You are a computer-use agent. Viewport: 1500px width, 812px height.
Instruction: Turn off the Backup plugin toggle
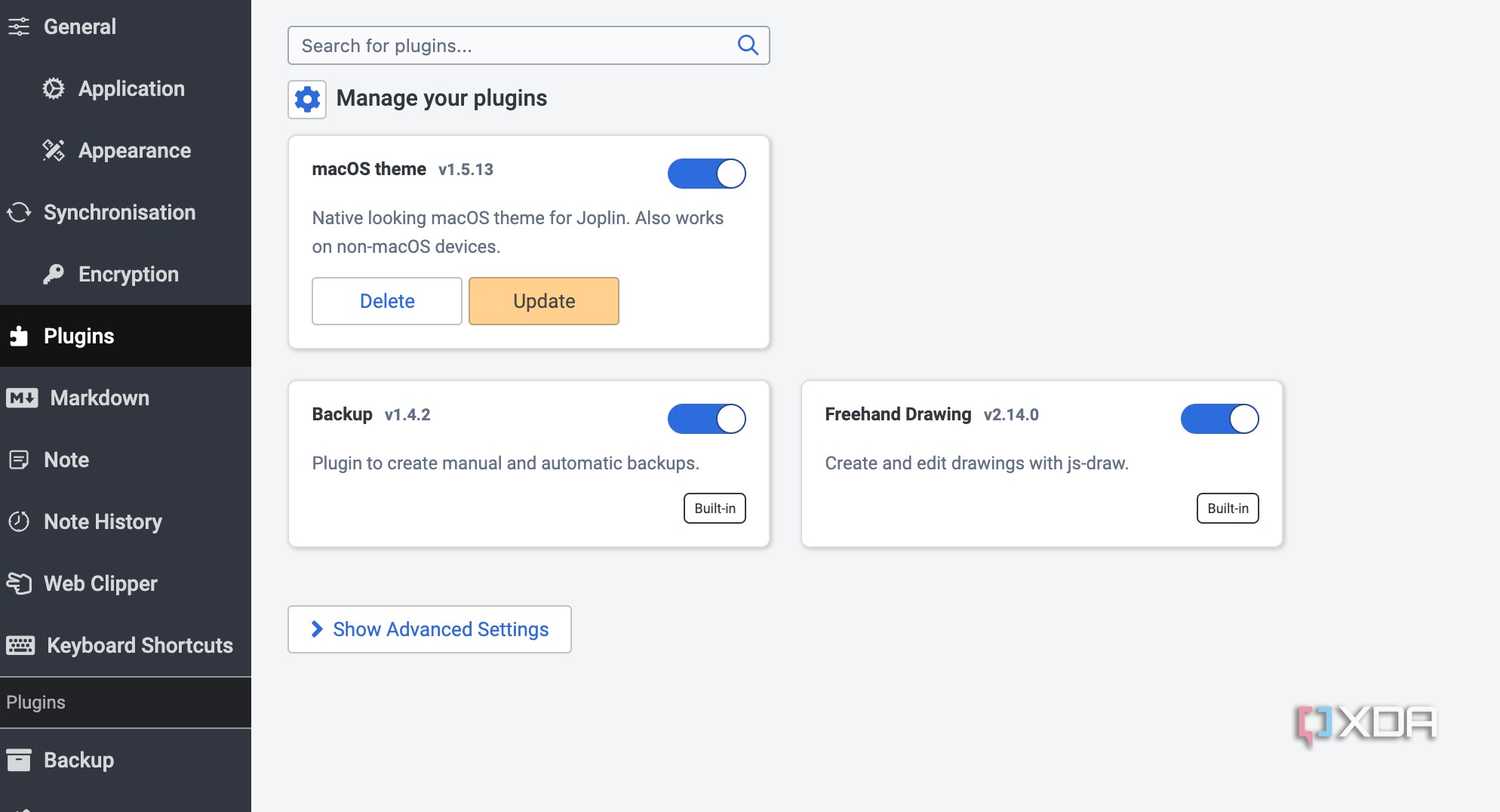[707, 419]
